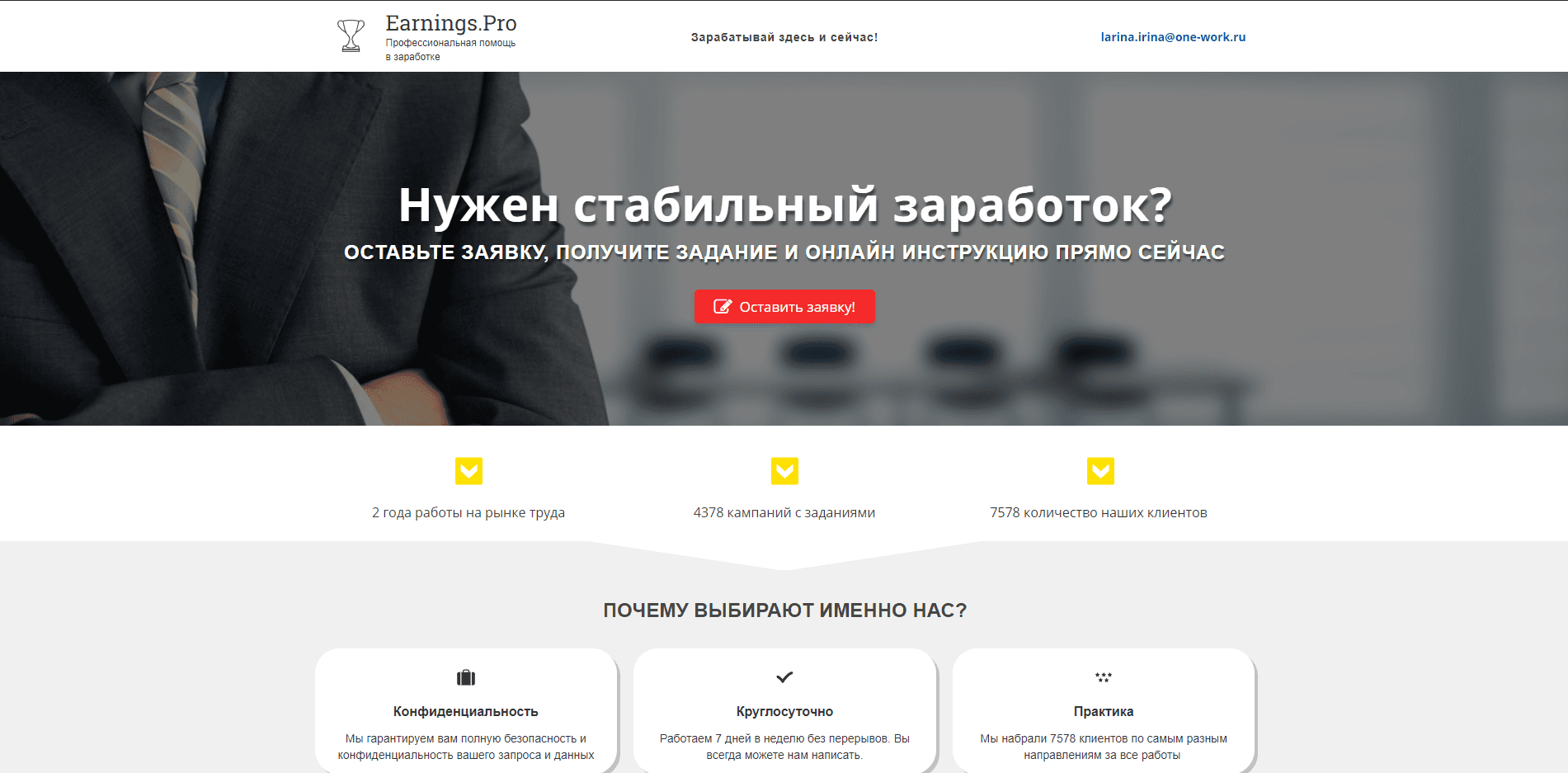Select the stars icon above Практика
The width and height of the screenshot is (1568, 773).
pos(1103,676)
